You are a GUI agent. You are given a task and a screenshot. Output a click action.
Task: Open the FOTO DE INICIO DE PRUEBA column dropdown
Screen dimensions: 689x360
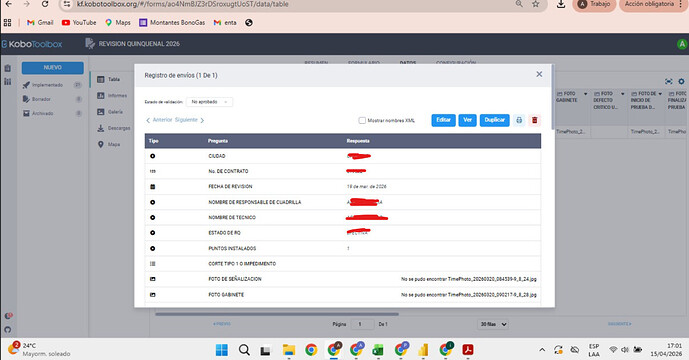[660, 94]
